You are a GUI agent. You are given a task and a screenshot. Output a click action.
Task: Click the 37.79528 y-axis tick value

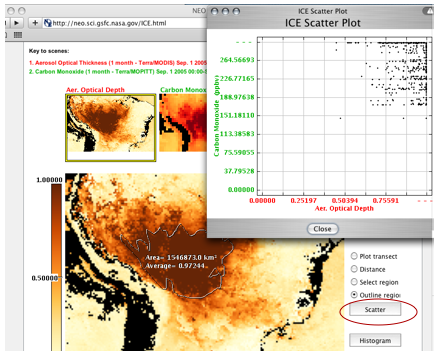click(239, 171)
